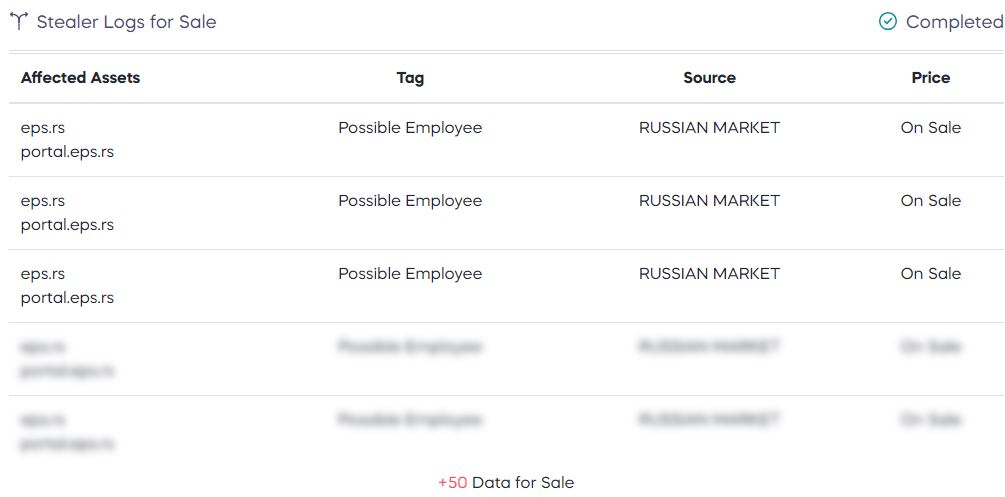Click the Stealer Logs branch icon
The image size is (1005, 497).
tap(19, 22)
